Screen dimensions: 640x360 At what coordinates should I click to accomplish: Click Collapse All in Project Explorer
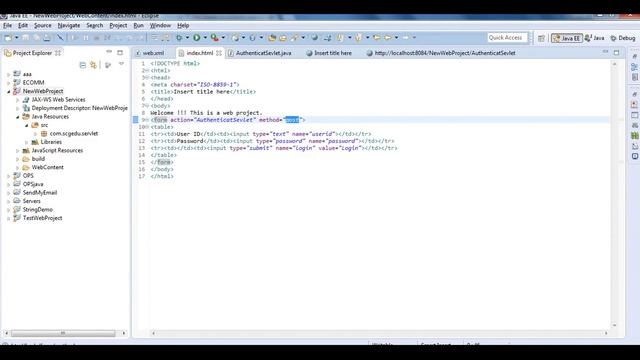tap(82, 64)
